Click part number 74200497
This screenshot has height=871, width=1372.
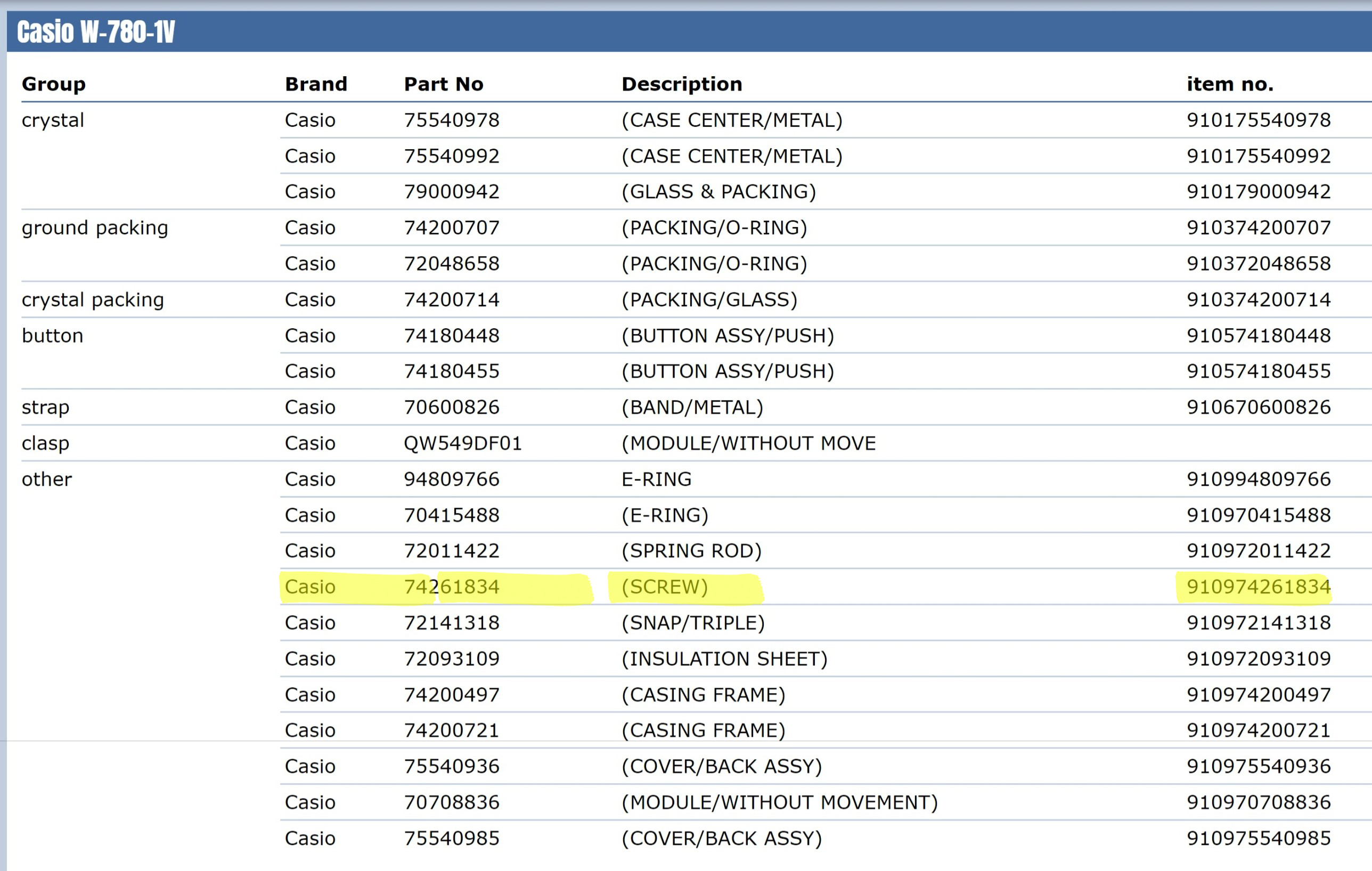(x=452, y=695)
